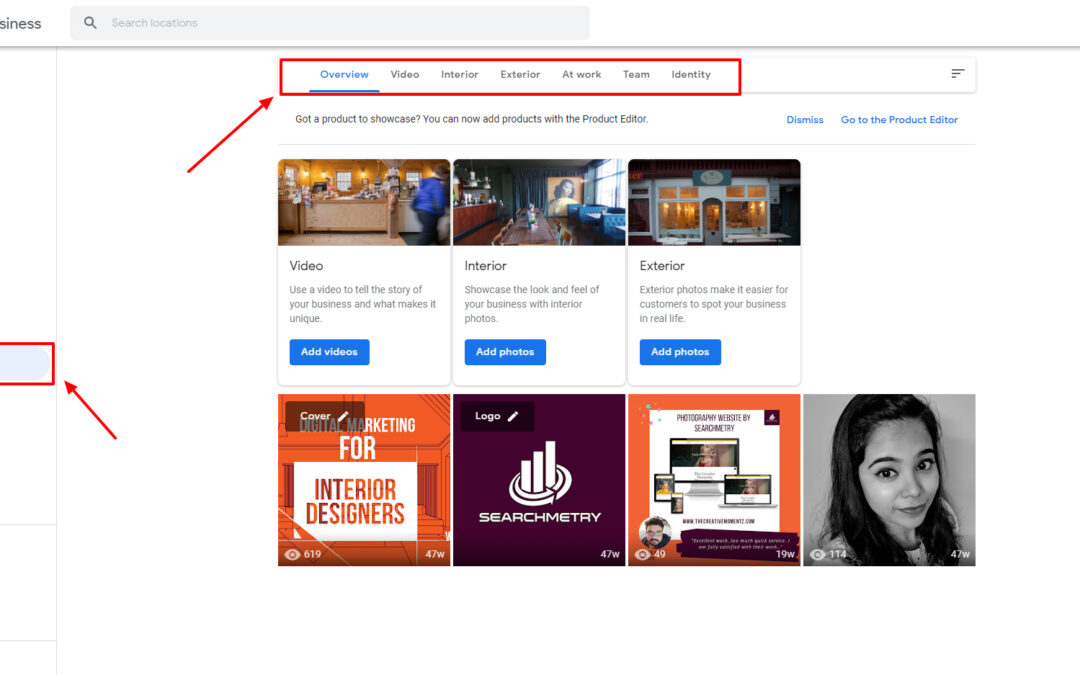
Task: Click Add photos under Interior
Action: pos(505,352)
